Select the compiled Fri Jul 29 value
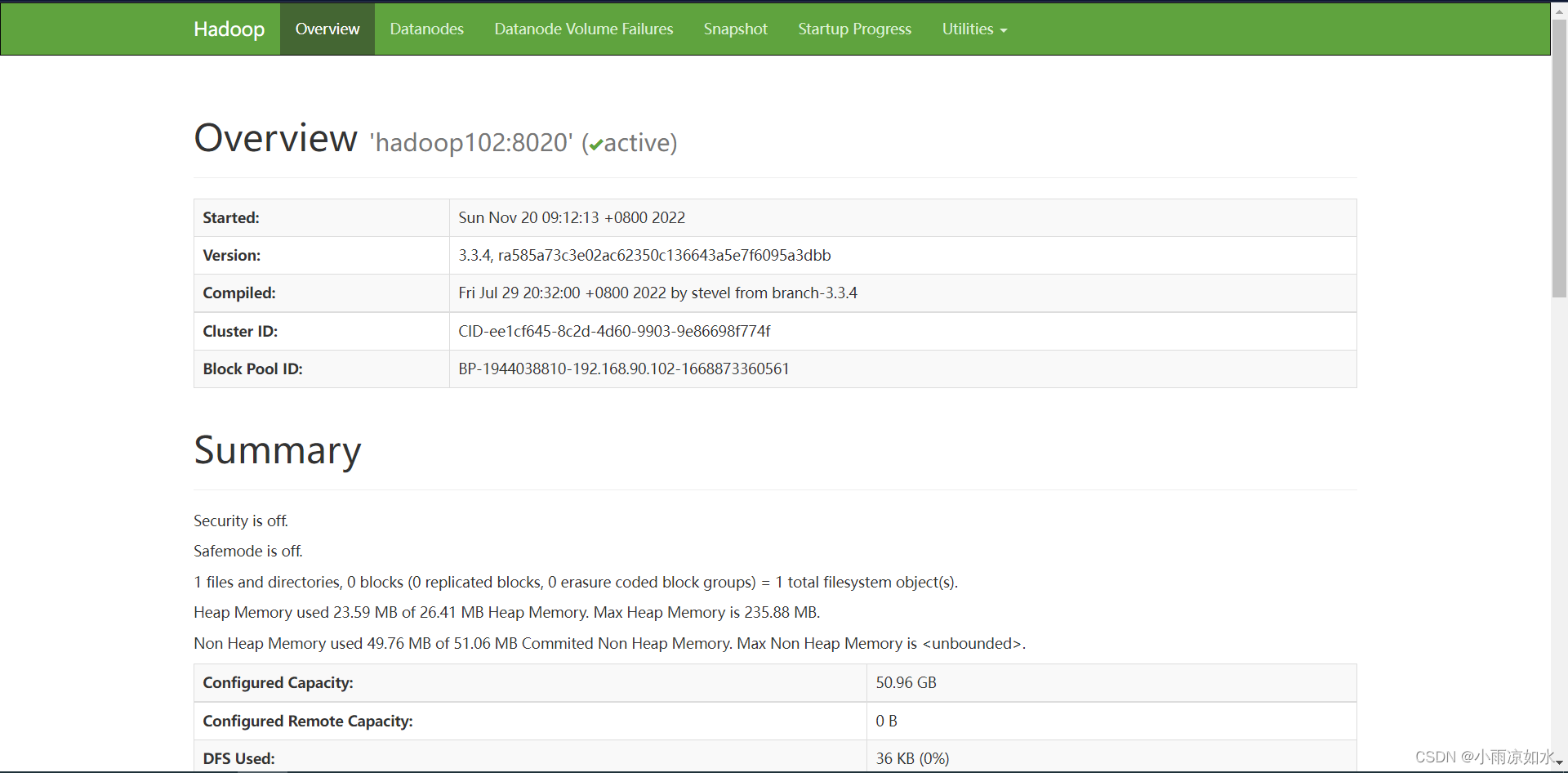1568x773 pixels. [x=657, y=293]
